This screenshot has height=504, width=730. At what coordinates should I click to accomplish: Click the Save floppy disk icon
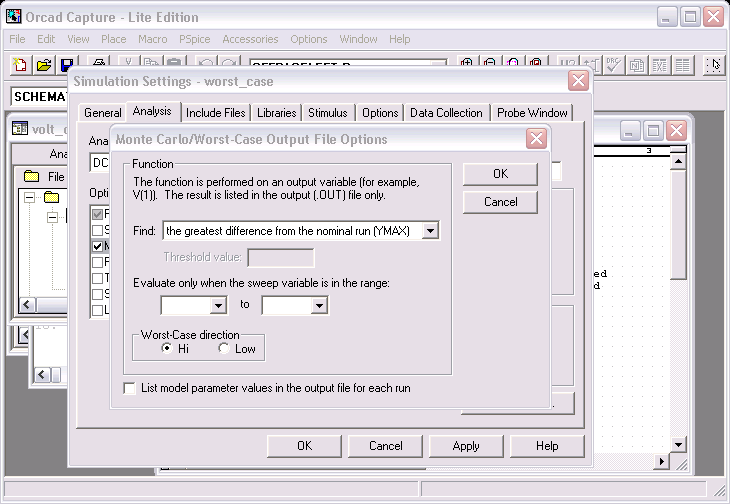click(68, 65)
